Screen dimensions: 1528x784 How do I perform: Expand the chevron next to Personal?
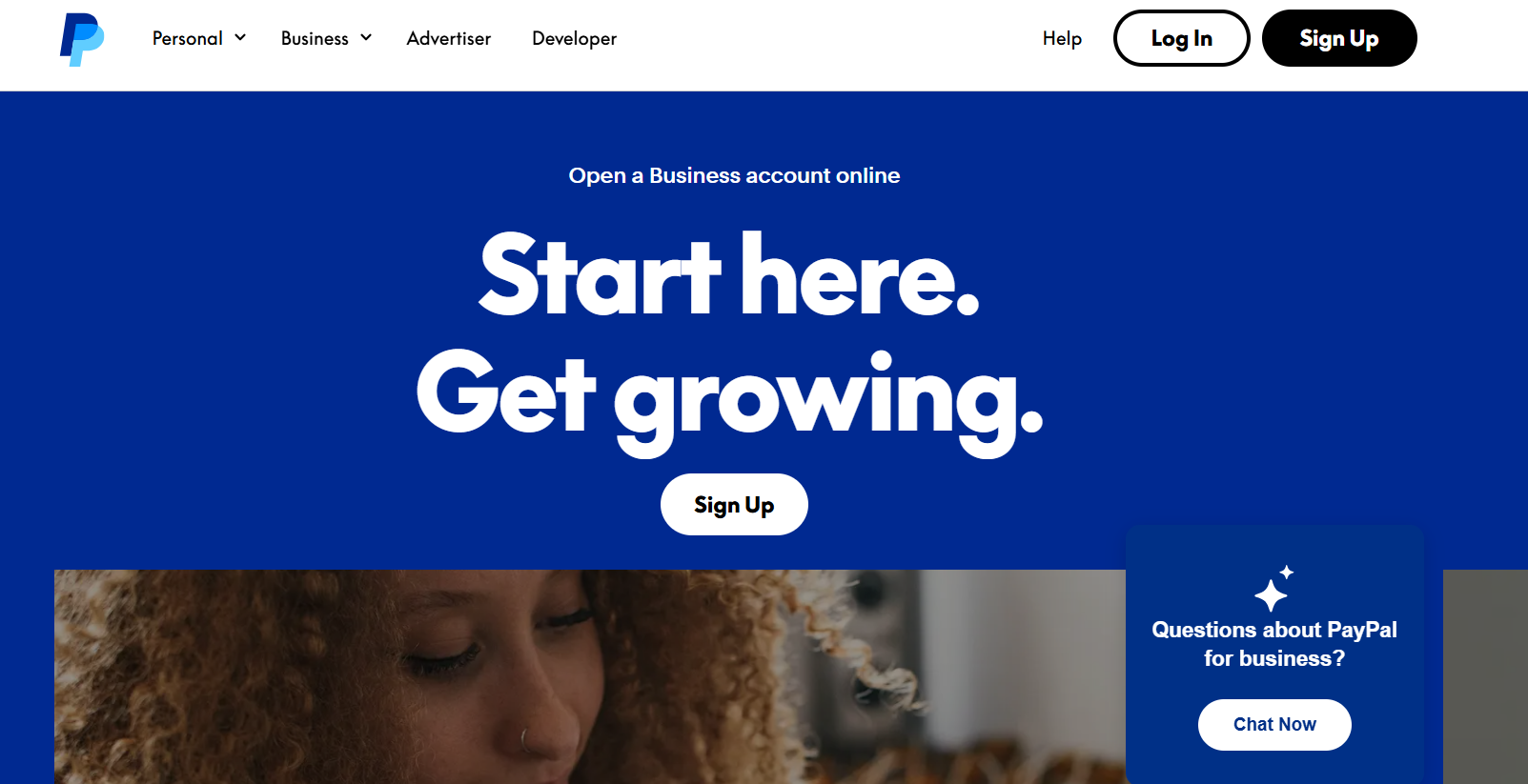point(240,37)
